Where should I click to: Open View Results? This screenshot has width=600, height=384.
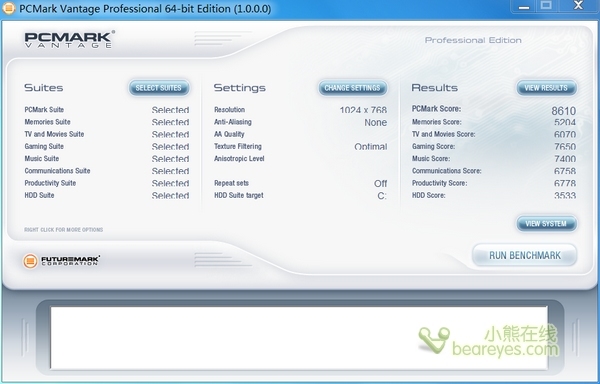pos(546,88)
